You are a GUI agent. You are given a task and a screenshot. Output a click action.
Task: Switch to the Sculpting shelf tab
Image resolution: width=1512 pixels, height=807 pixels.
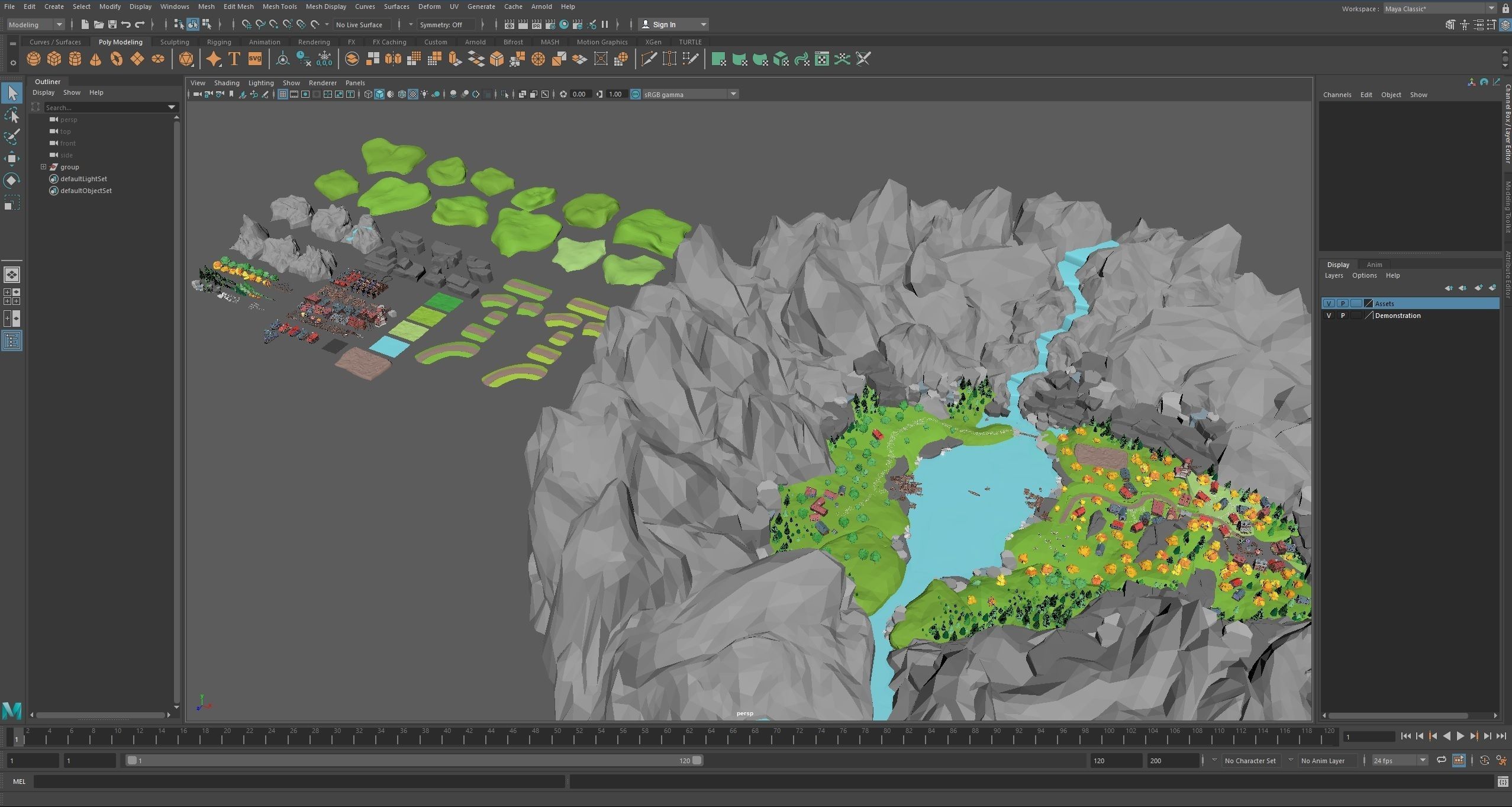[175, 42]
